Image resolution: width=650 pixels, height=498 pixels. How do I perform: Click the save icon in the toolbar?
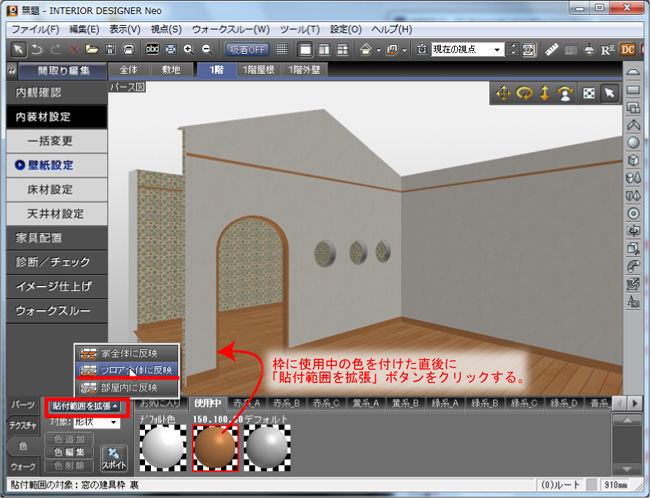pyautogui.click(x=110, y=49)
